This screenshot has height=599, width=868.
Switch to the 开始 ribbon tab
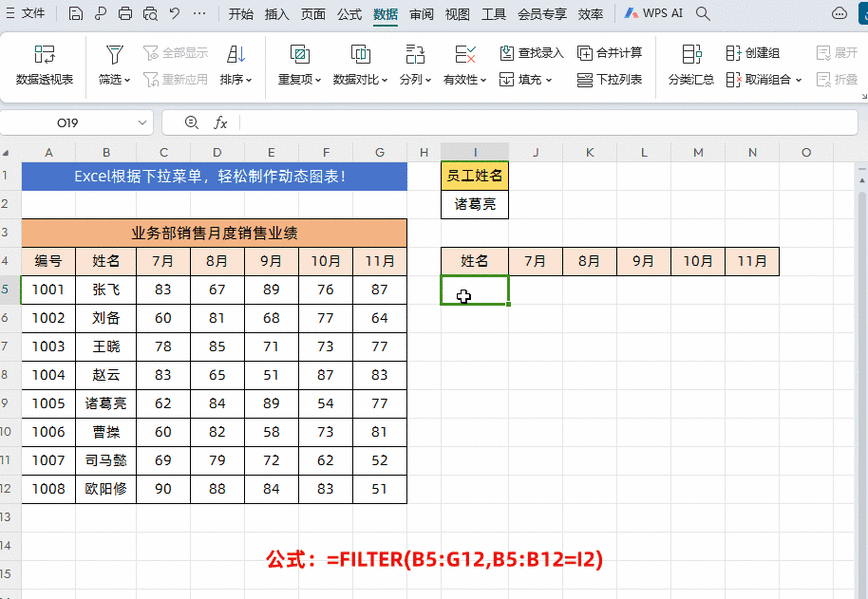pos(241,14)
